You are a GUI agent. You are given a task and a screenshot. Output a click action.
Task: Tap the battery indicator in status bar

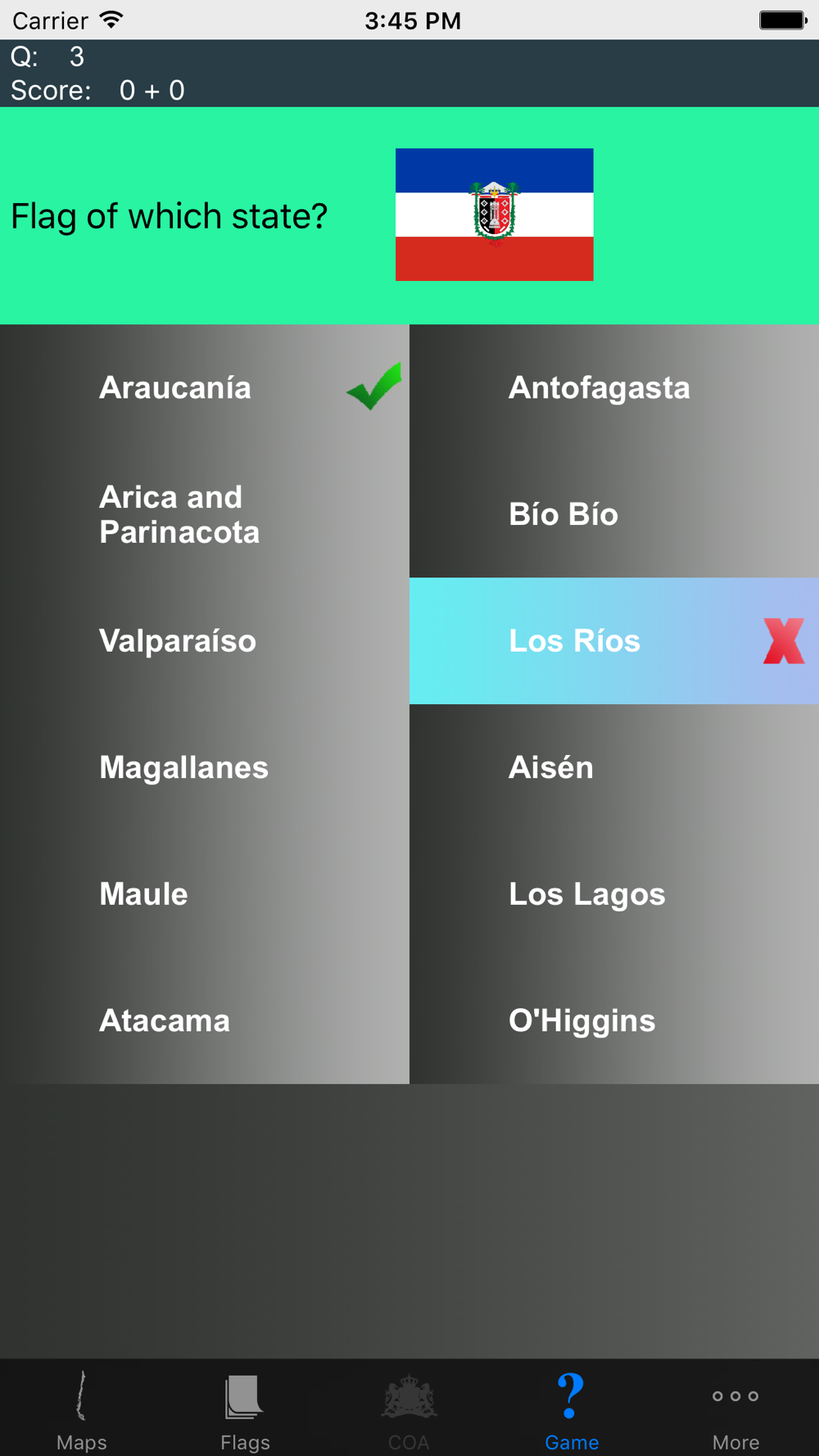coord(783,20)
